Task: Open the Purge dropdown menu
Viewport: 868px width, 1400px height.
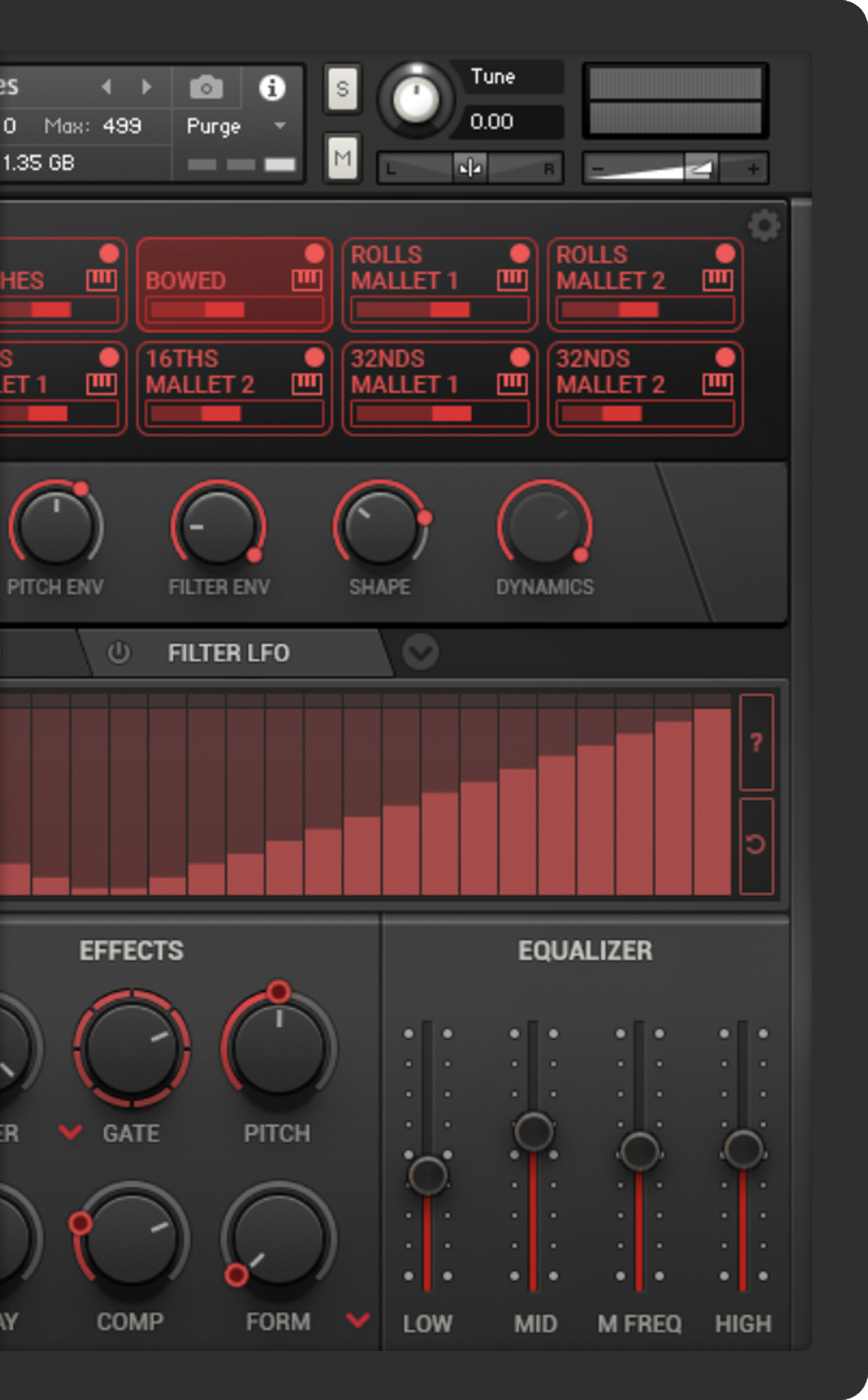Action: (237, 126)
